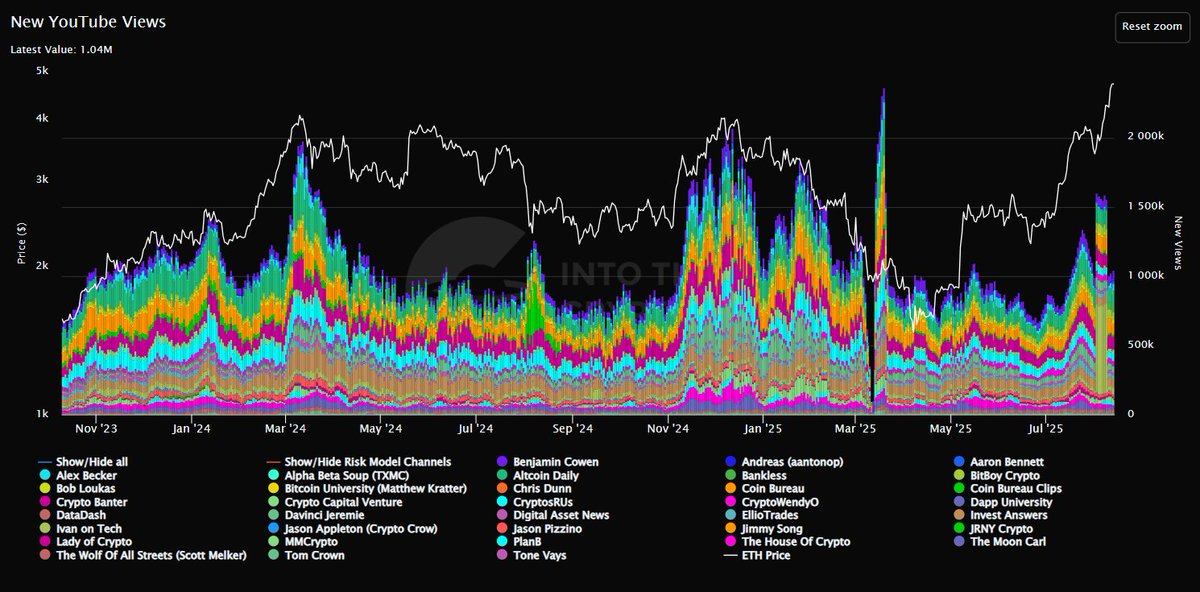Toggle The Wolf Of All Streets series
This screenshot has height=592, width=1200.
point(141,555)
